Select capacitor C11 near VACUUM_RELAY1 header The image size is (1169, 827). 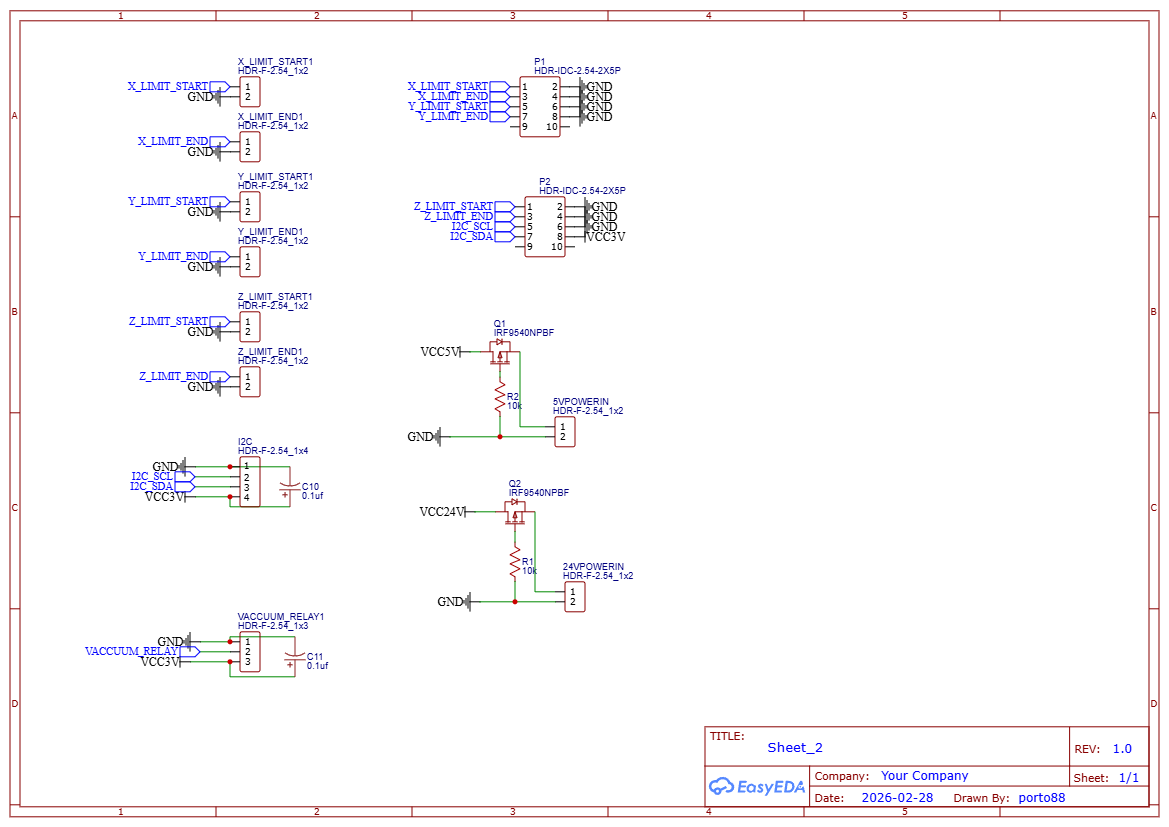pyautogui.click(x=293, y=657)
